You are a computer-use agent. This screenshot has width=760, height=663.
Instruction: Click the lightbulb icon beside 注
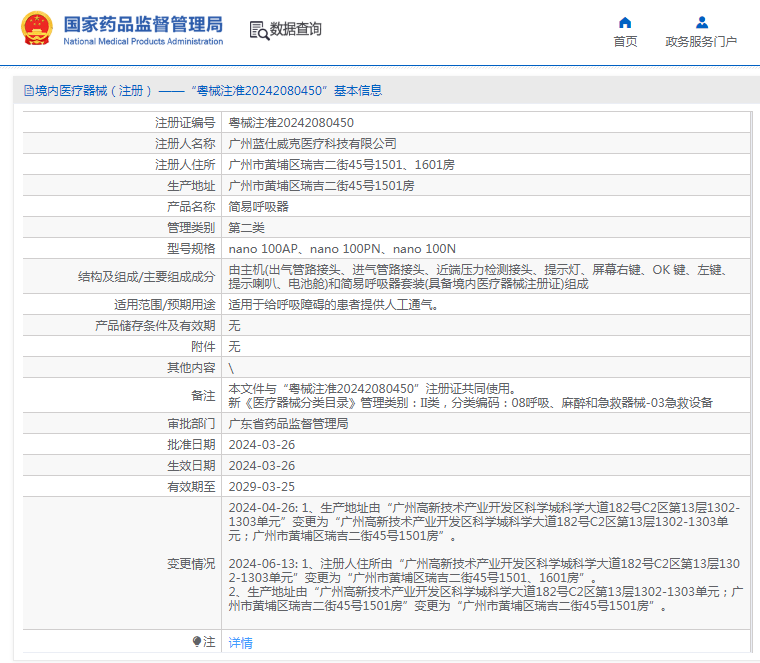197,642
